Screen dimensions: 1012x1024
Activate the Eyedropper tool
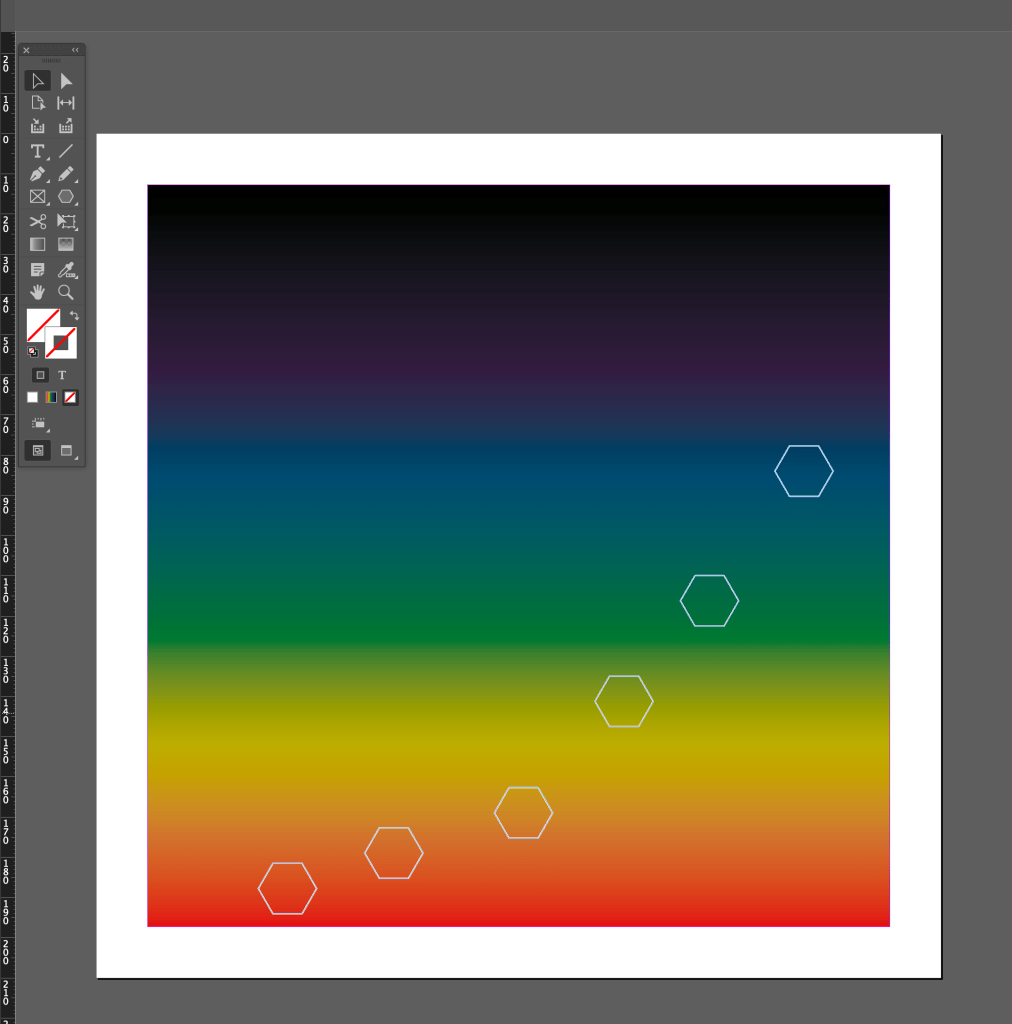tap(66, 269)
